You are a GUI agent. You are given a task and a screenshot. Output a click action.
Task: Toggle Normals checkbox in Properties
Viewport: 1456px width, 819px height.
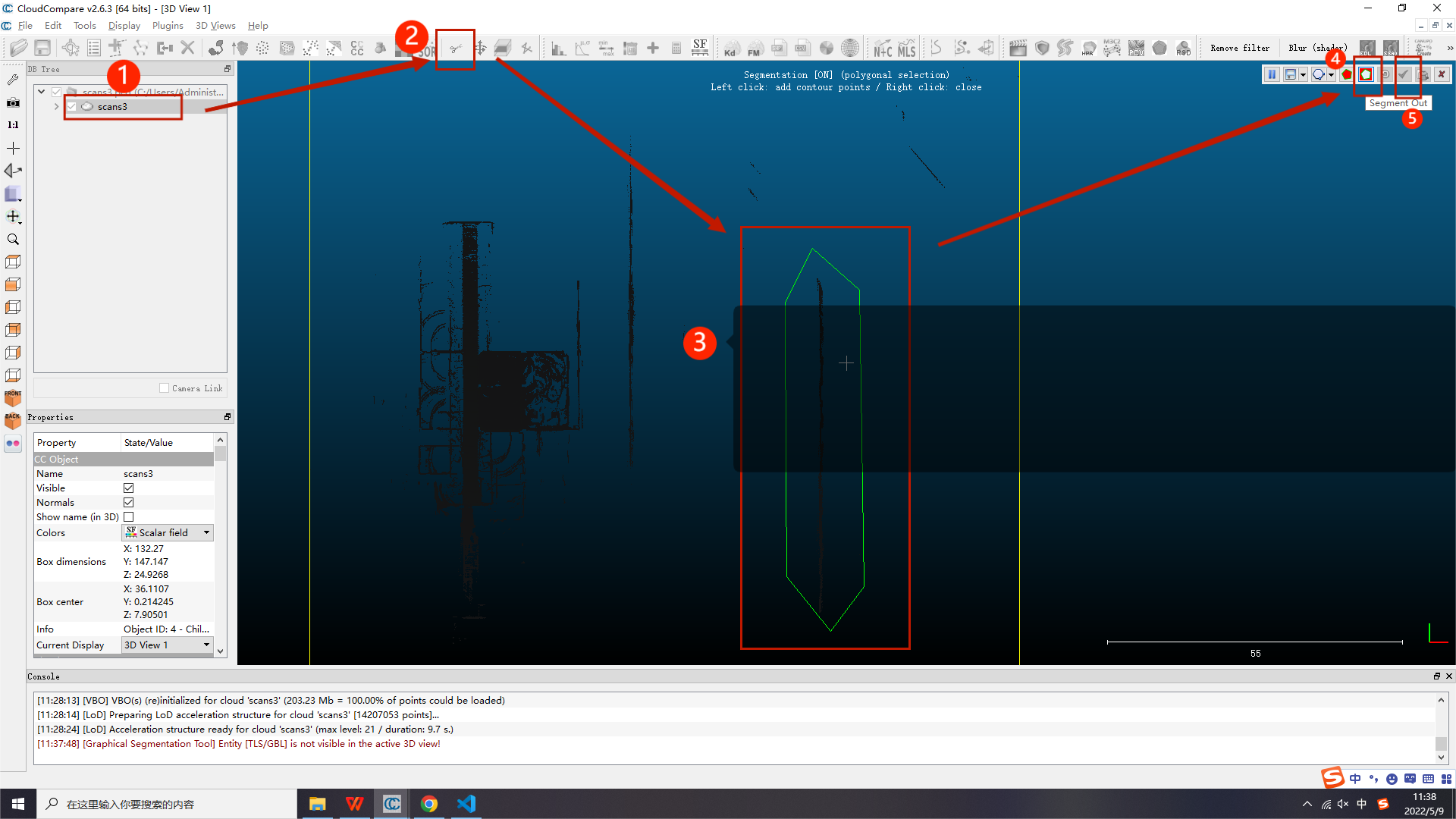[x=128, y=502]
